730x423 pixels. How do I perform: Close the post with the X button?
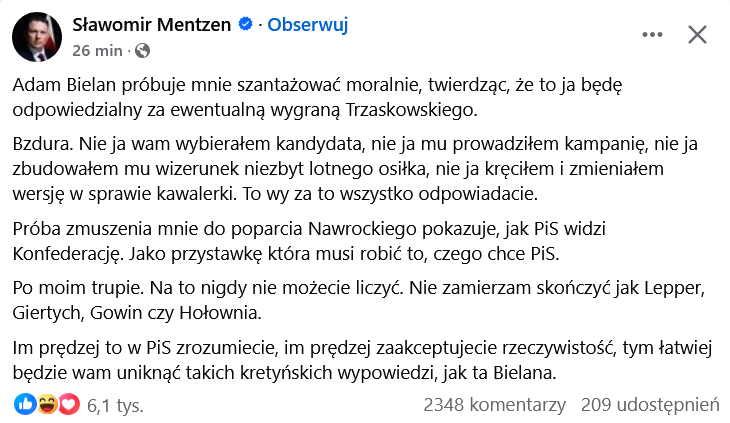(x=698, y=35)
